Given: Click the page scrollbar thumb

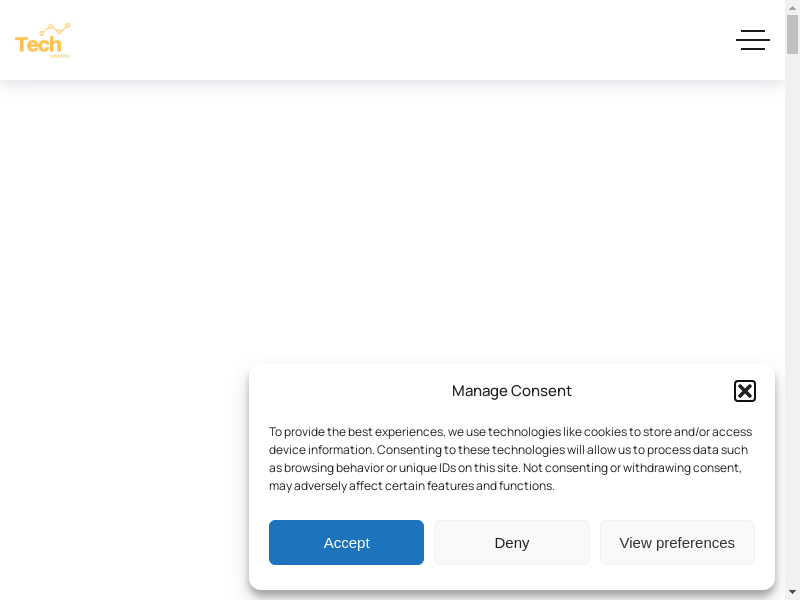Looking at the screenshot, I should 792,35.
